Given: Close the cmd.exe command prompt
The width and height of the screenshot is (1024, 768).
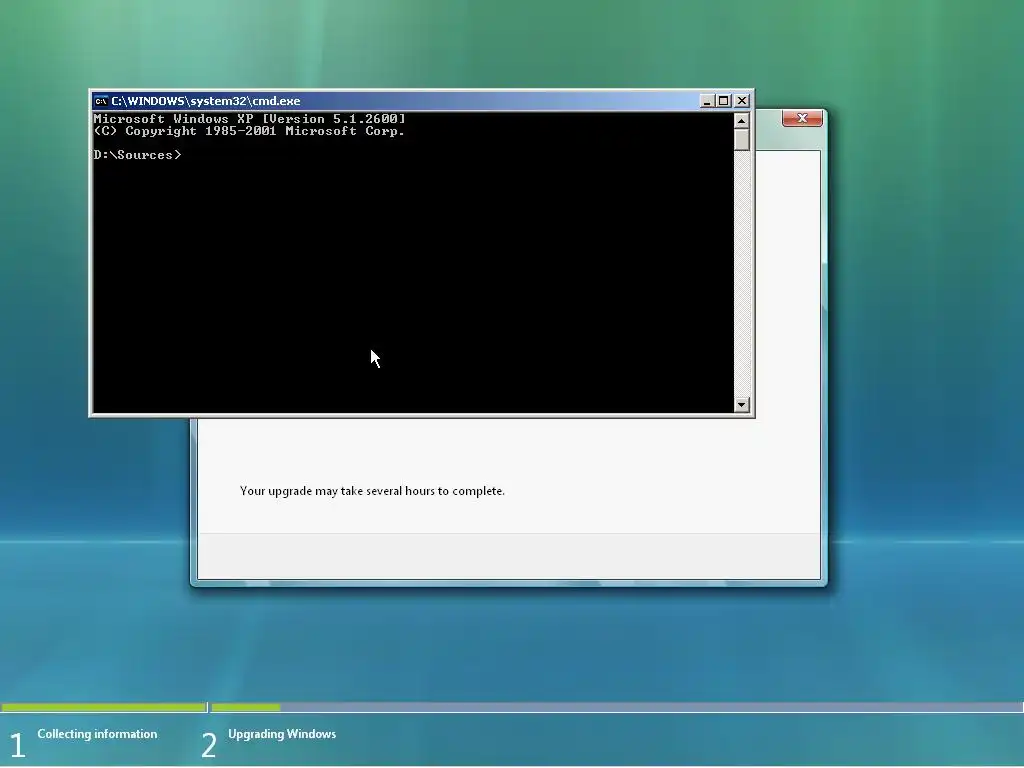Looking at the screenshot, I should pos(742,101).
